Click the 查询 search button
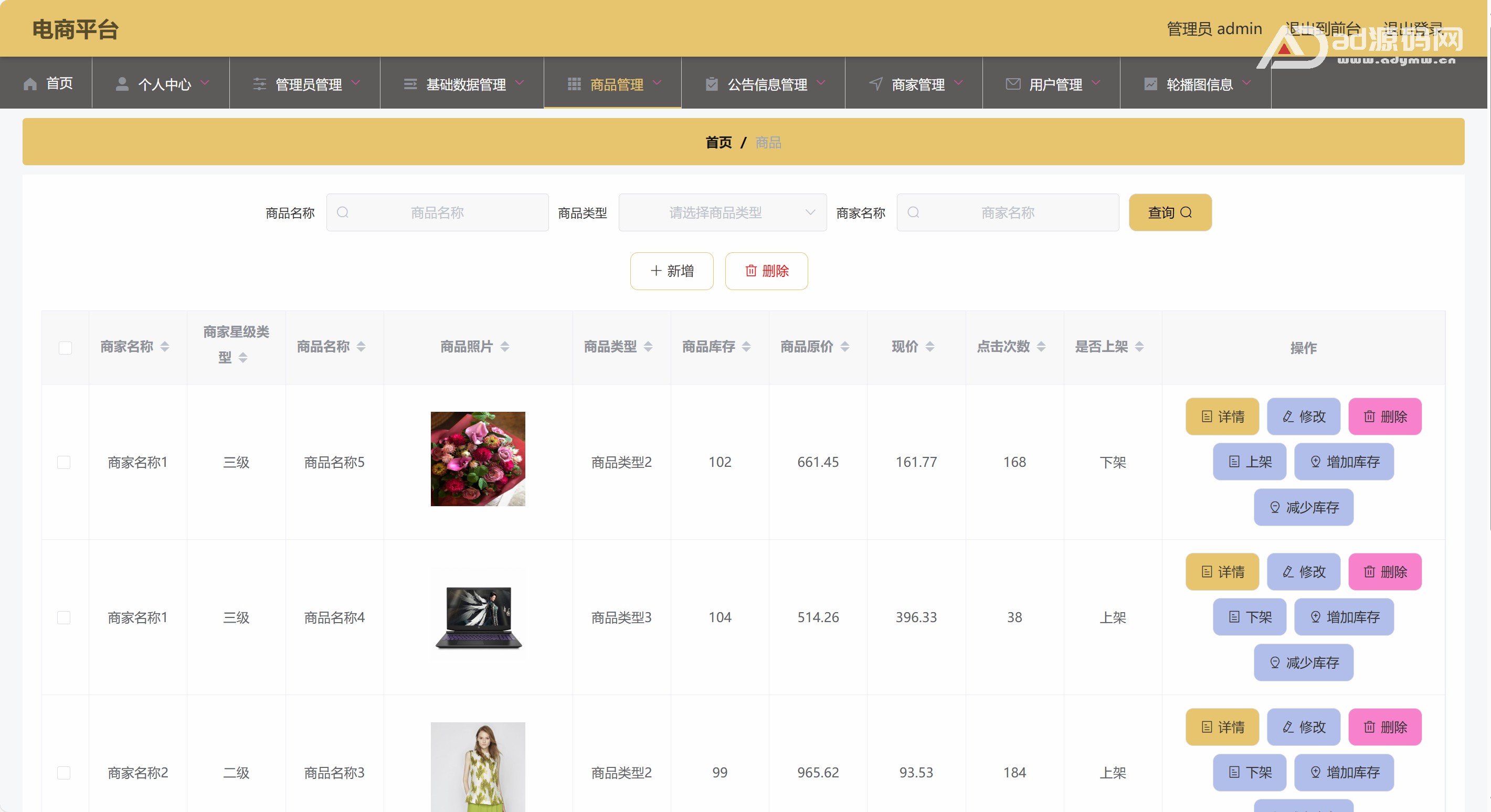The width and height of the screenshot is (1491, 812). [x=1169, y=212]
